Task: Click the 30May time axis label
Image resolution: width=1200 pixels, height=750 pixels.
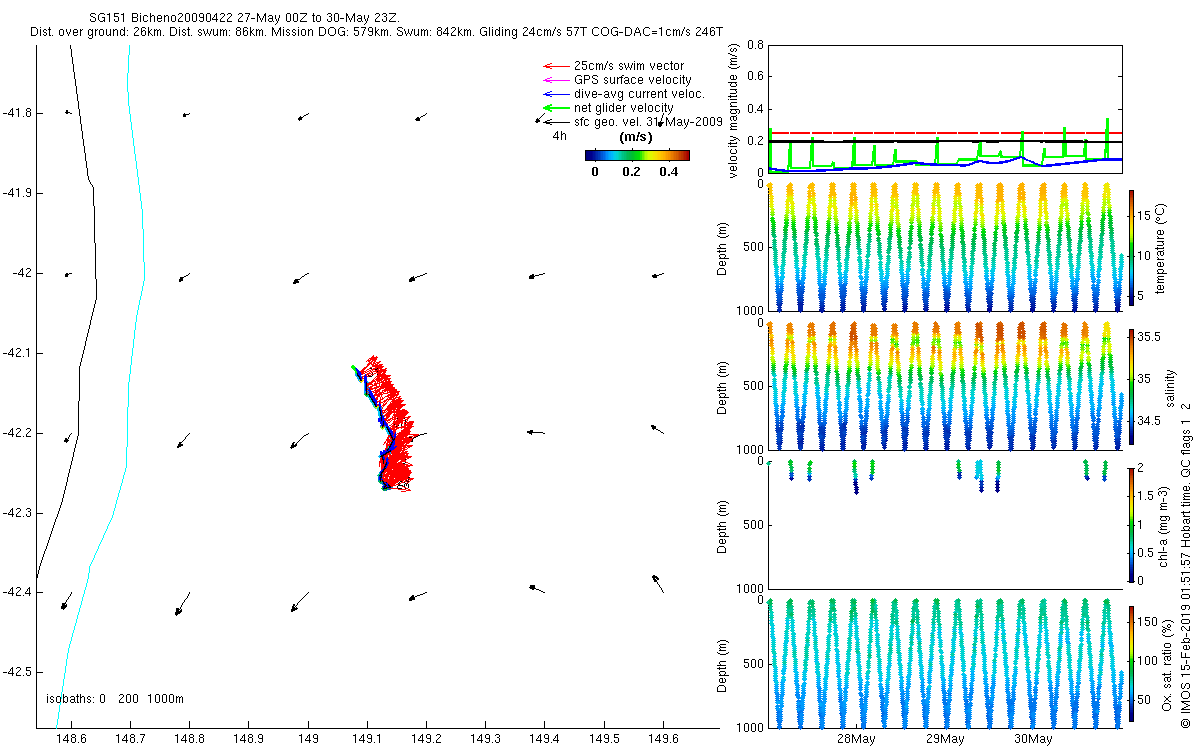Action: pyautogui.click(x=1033, y=739)
